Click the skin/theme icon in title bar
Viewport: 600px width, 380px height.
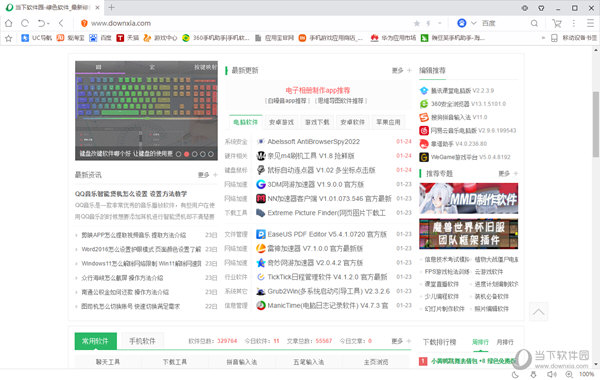tap(541, 8)
